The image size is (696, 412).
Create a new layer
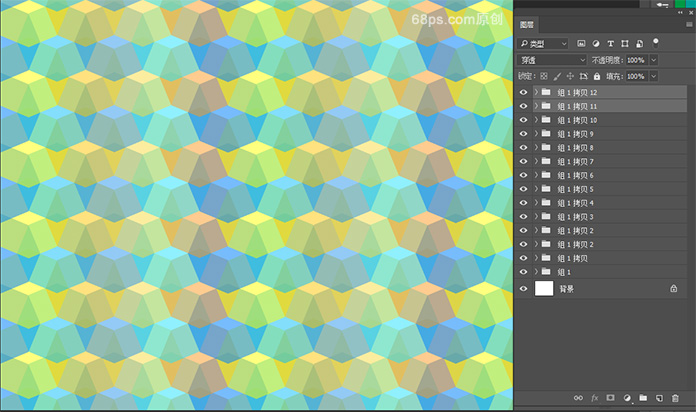pyautogui.click(x=659, y=398)
